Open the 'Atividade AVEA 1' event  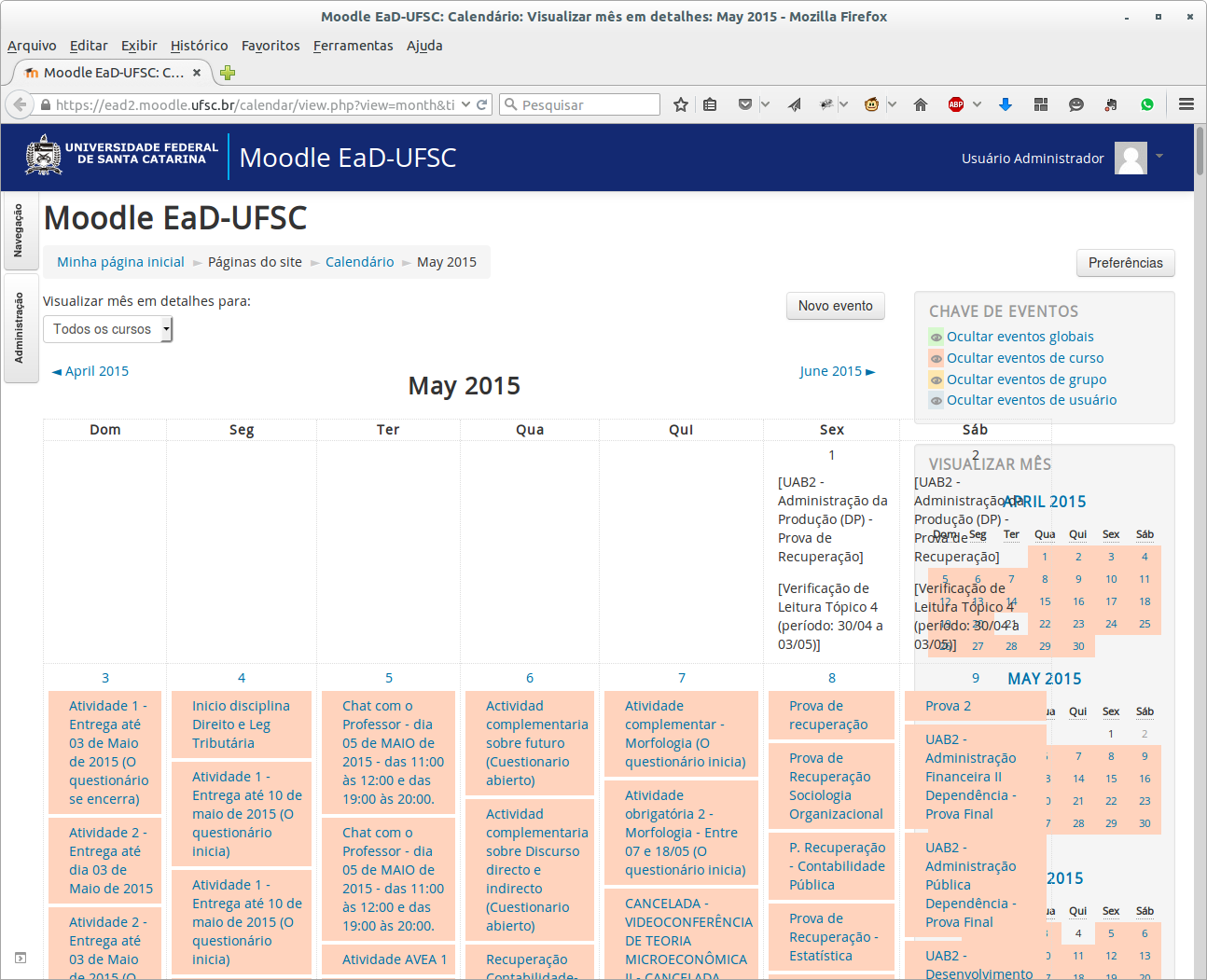click(395, 959)
